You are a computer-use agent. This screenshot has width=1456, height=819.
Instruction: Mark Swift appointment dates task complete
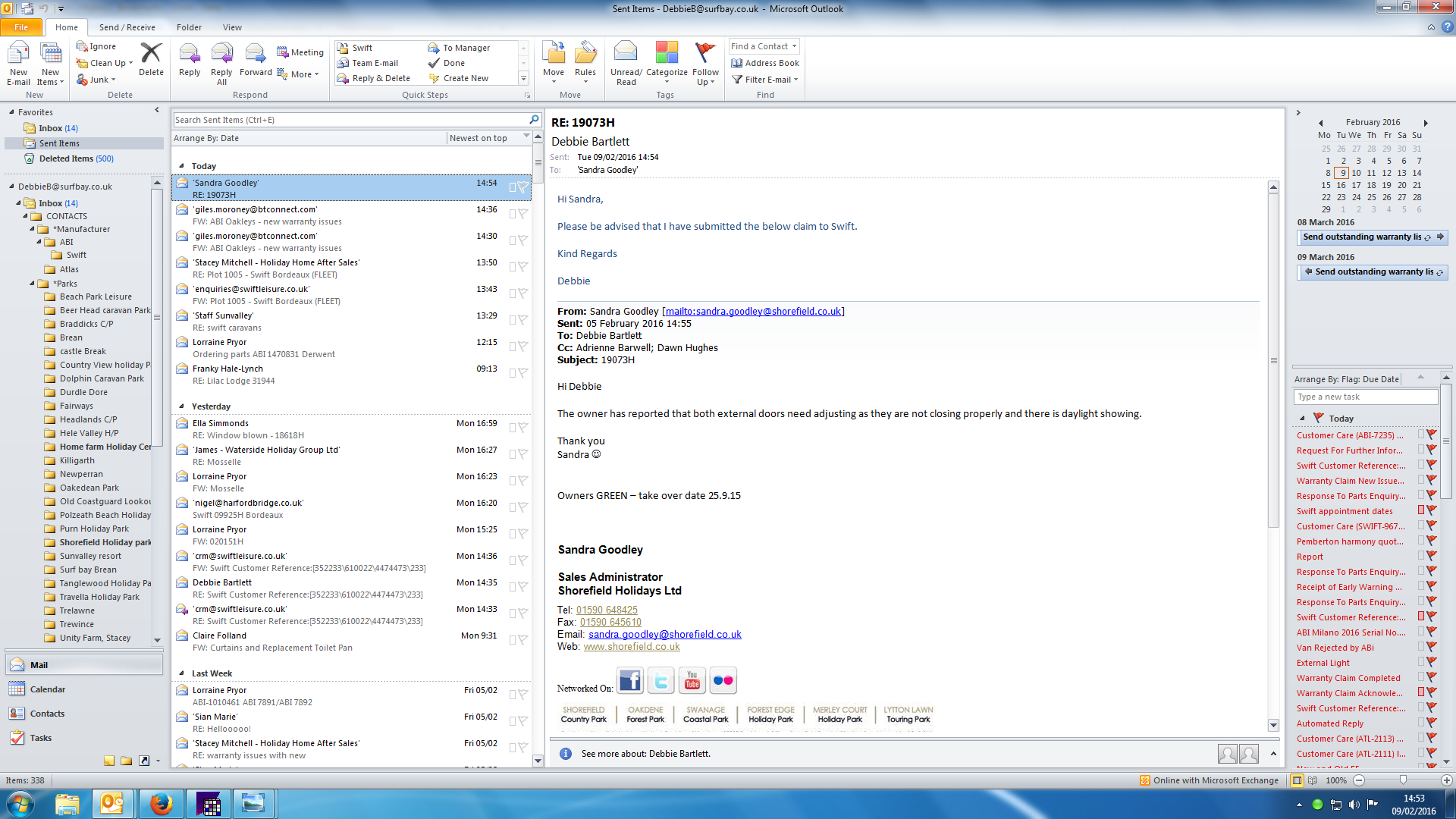tap(1432, 510)
